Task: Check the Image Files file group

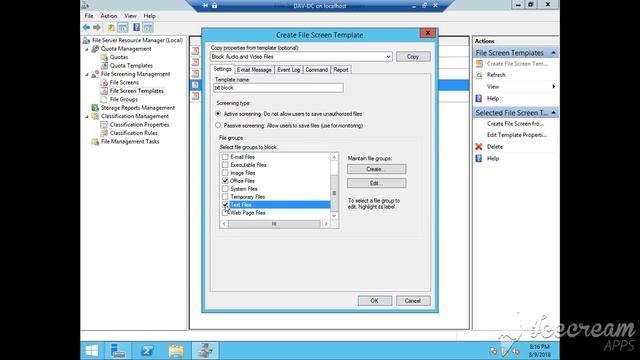Action: pos(225,173)
